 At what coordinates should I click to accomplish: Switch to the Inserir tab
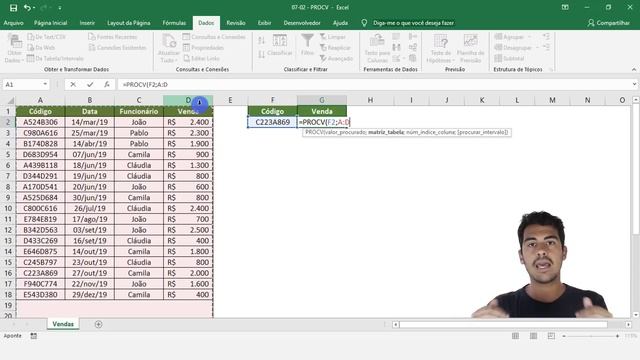[87, 23]
